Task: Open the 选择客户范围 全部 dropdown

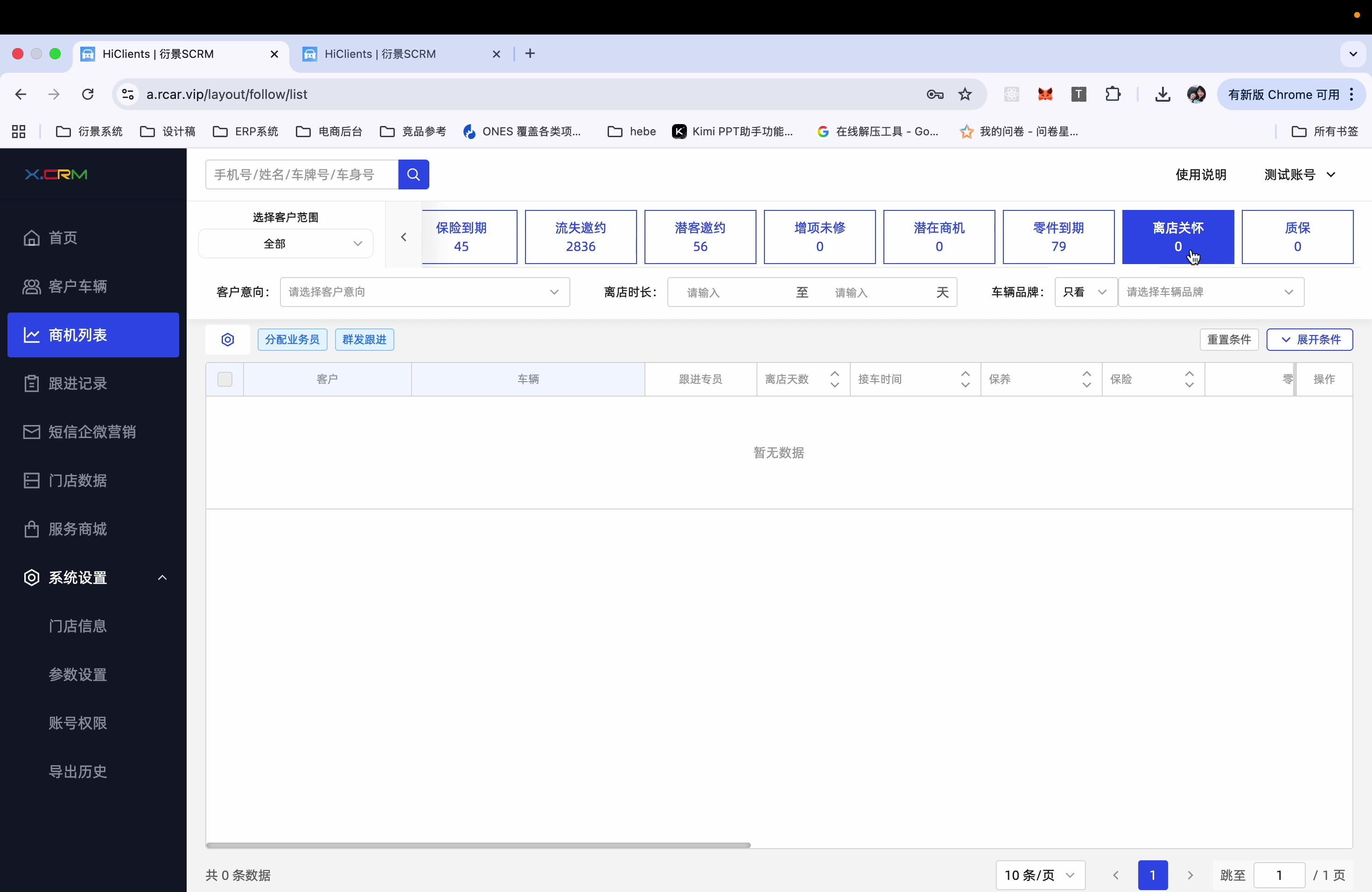Action: 286,244
